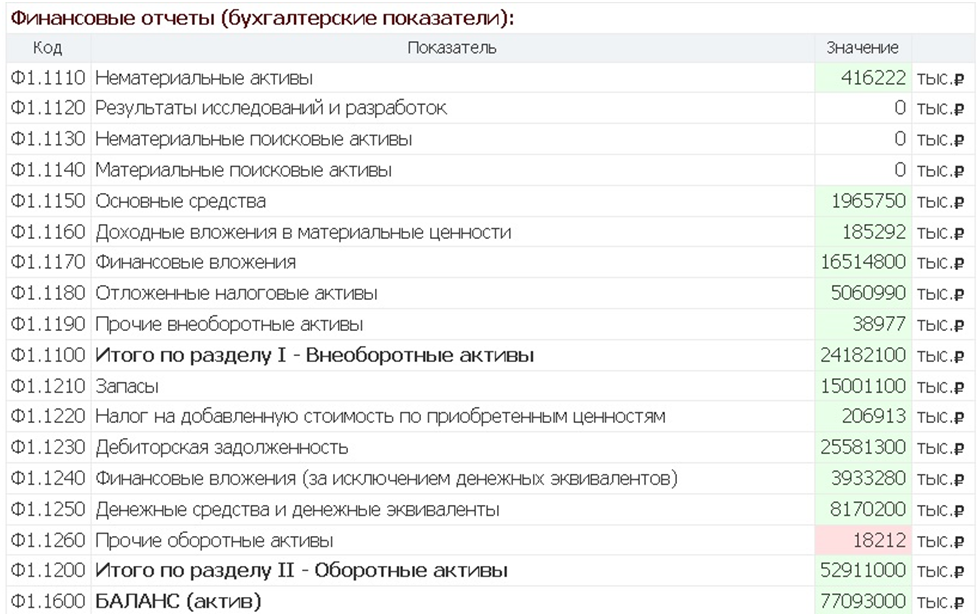Click 'Итого по разделу II - Оборотные активы'
This screenshot has width=979, height=616.
click(x=302, y=570)
